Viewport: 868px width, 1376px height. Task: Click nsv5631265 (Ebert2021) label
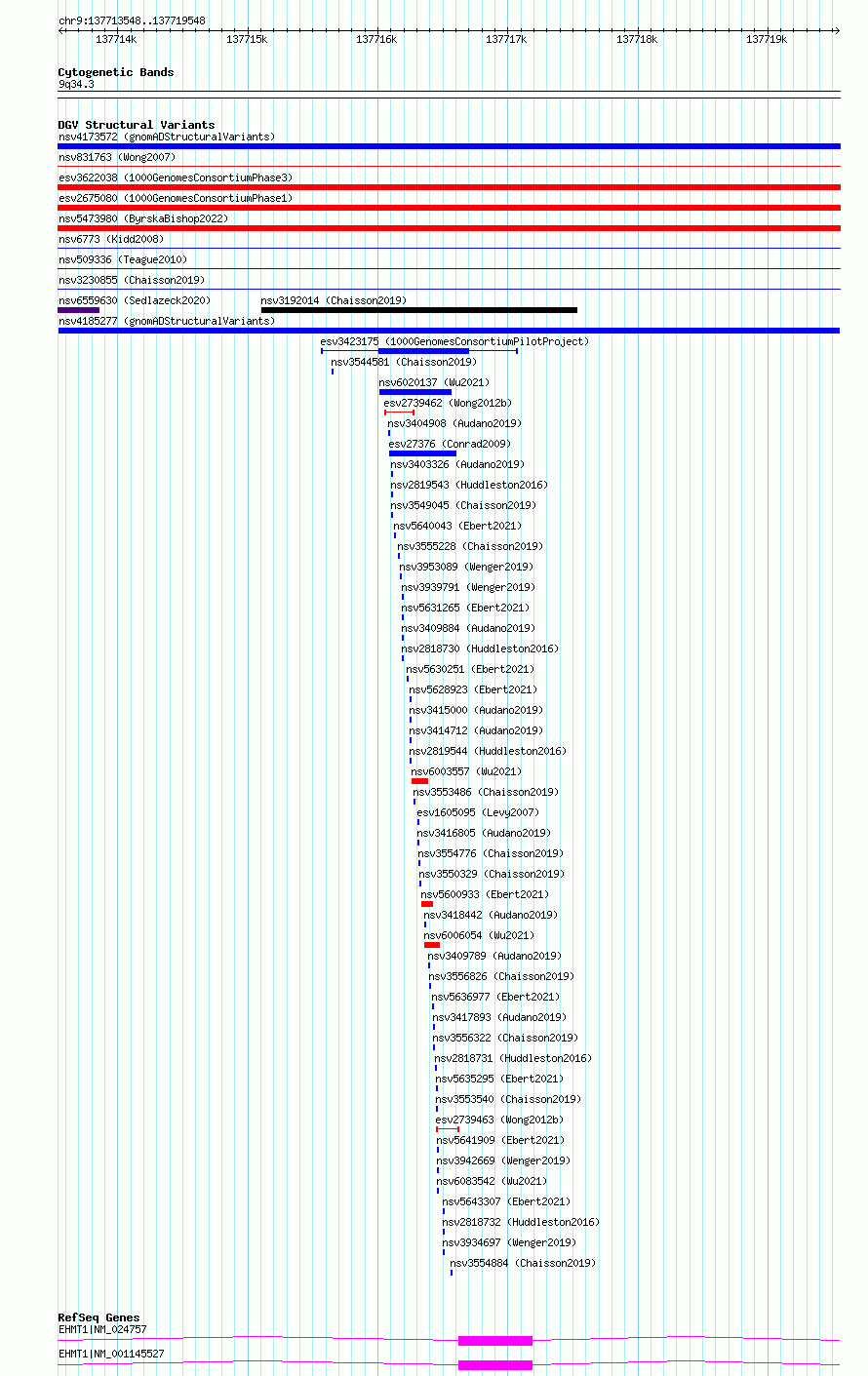[x=465, y=608]
